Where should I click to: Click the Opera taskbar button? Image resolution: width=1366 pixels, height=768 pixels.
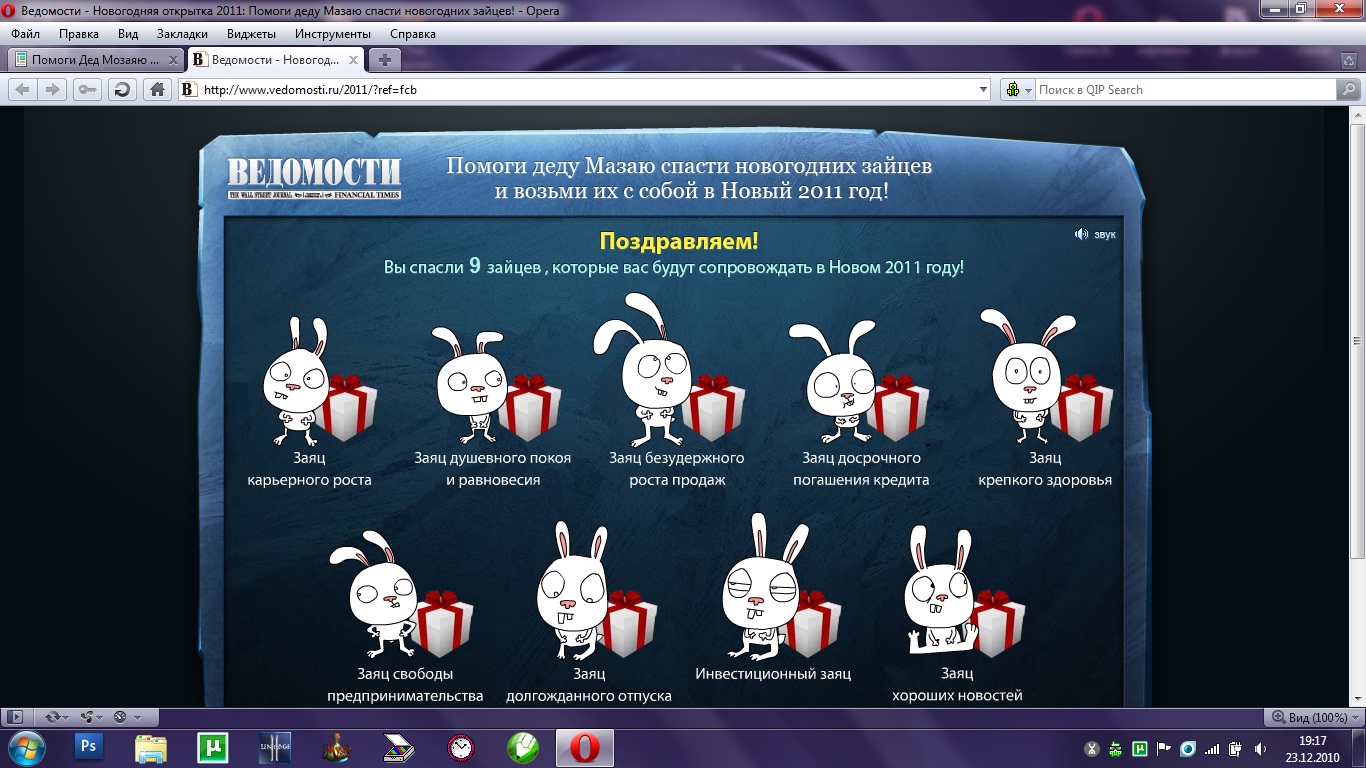[585, 748]
